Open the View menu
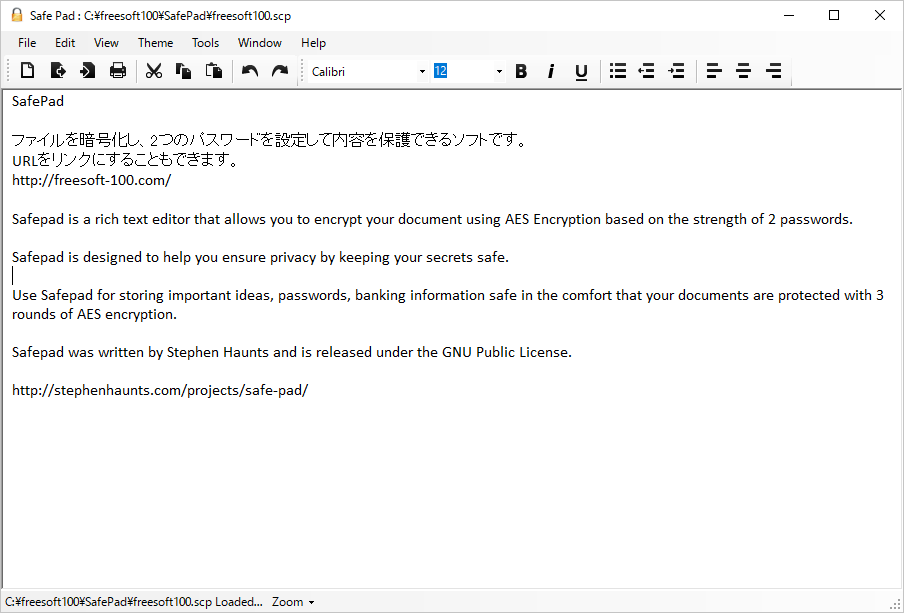The height and width of the screenshot is (613, 904). [106, 43]
